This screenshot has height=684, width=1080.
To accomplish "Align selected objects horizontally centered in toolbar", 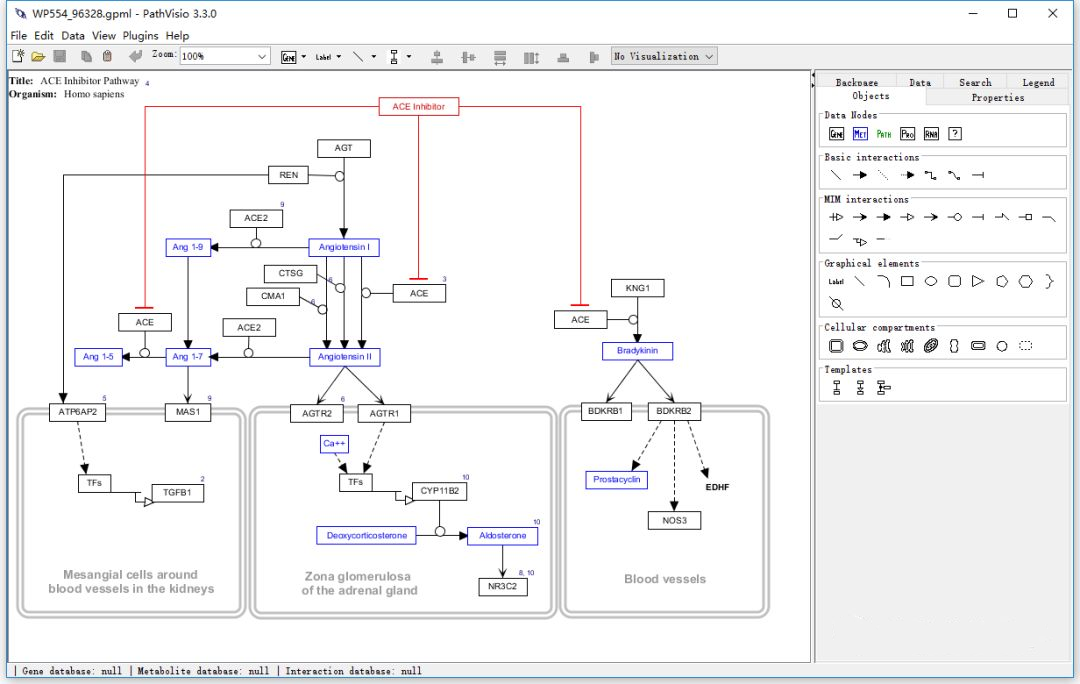I will pyautogui.click(x=437, y=57).
